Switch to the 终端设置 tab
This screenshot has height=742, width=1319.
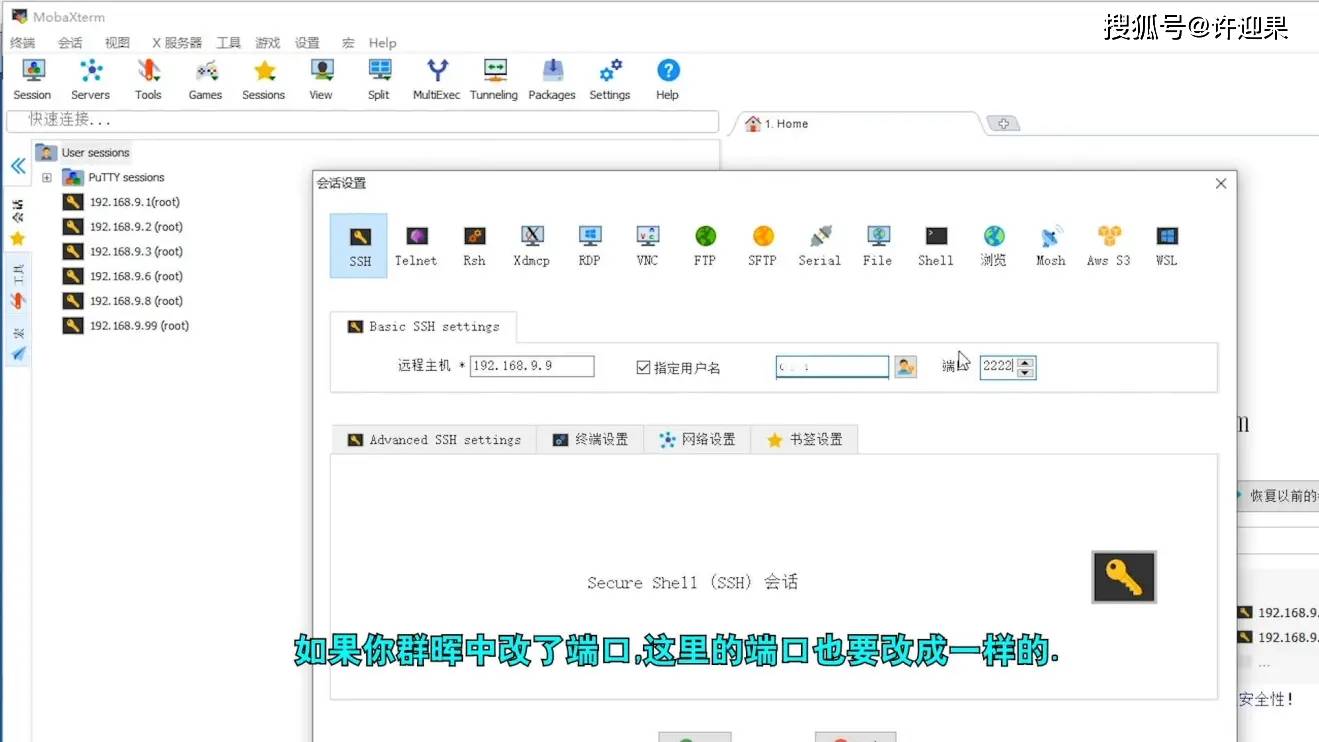point(590,440)
